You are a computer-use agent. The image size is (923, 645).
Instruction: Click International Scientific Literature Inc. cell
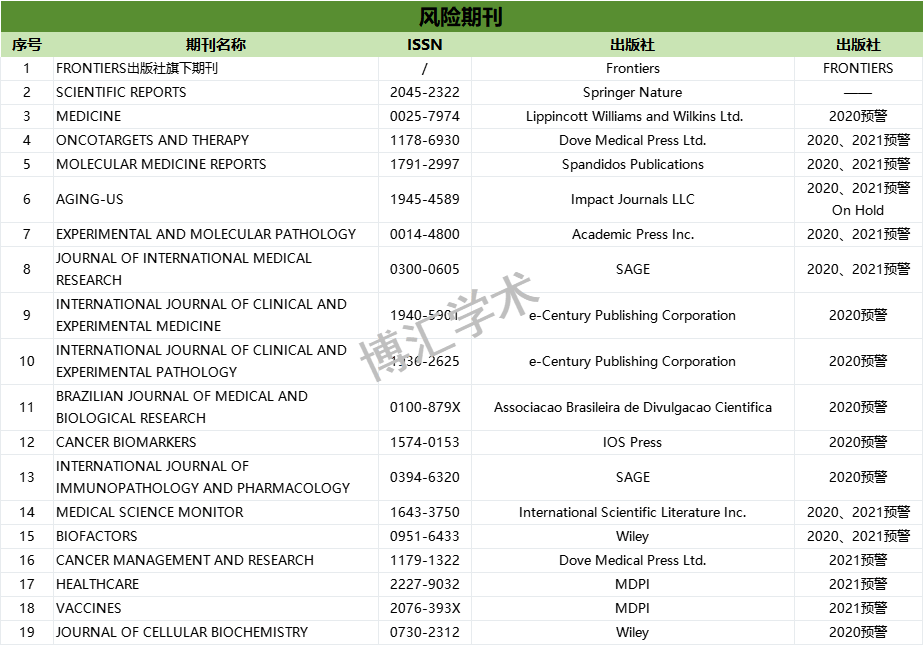pyautogui.click(x=632, y=512)
